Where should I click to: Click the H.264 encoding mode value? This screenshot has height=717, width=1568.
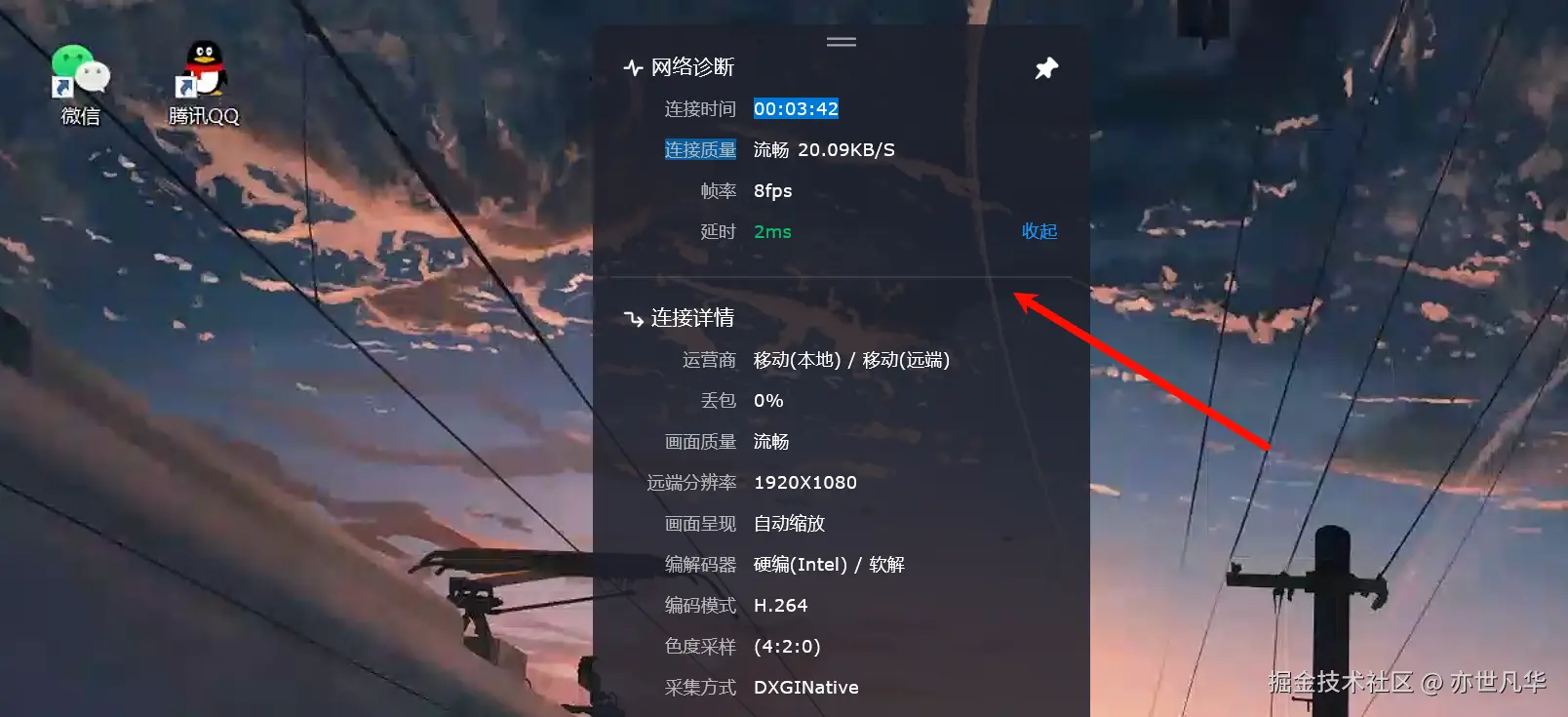pyautogui.click(x=780, y=605)
